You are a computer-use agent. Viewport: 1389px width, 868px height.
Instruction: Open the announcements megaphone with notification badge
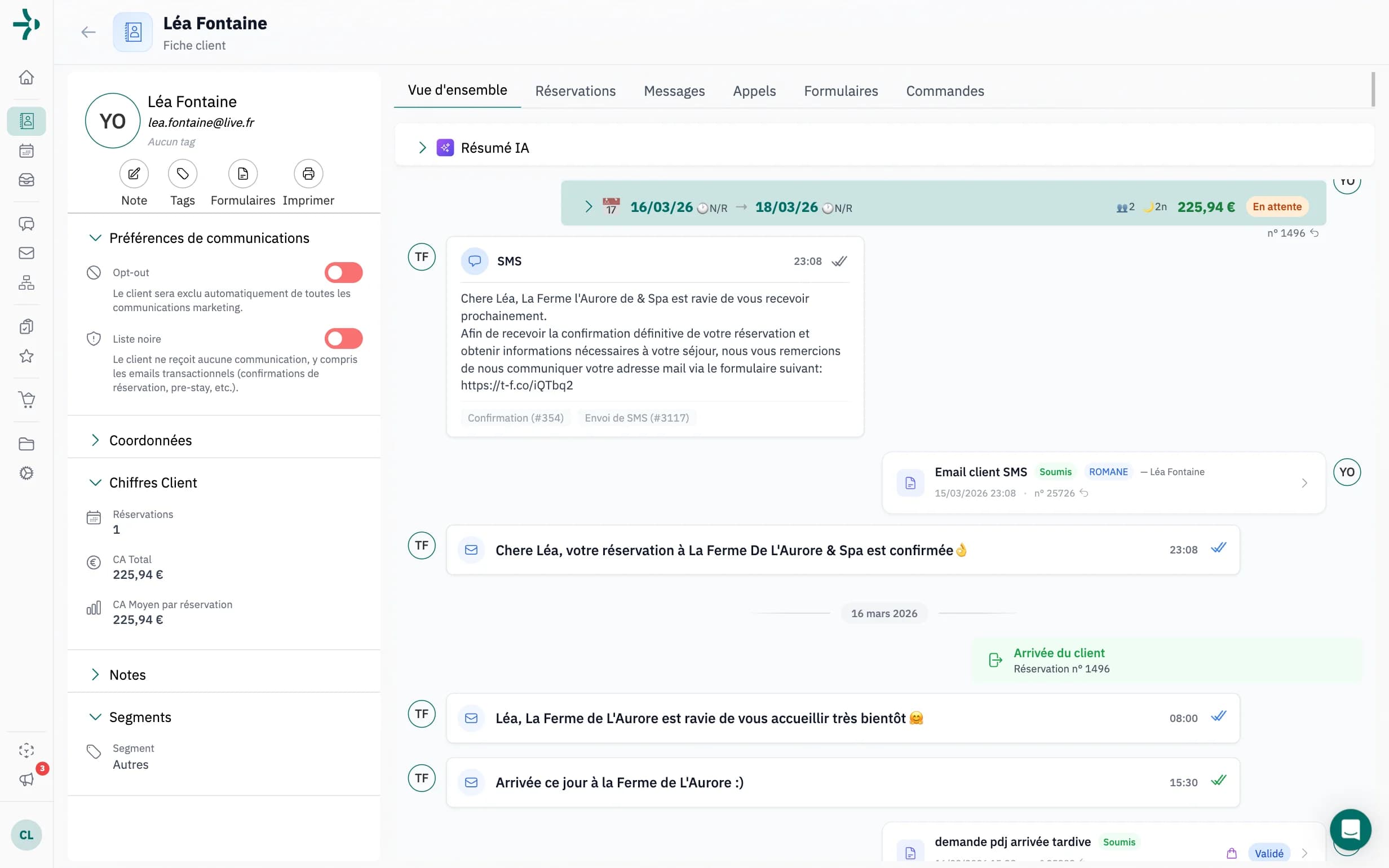coord(26,780)
